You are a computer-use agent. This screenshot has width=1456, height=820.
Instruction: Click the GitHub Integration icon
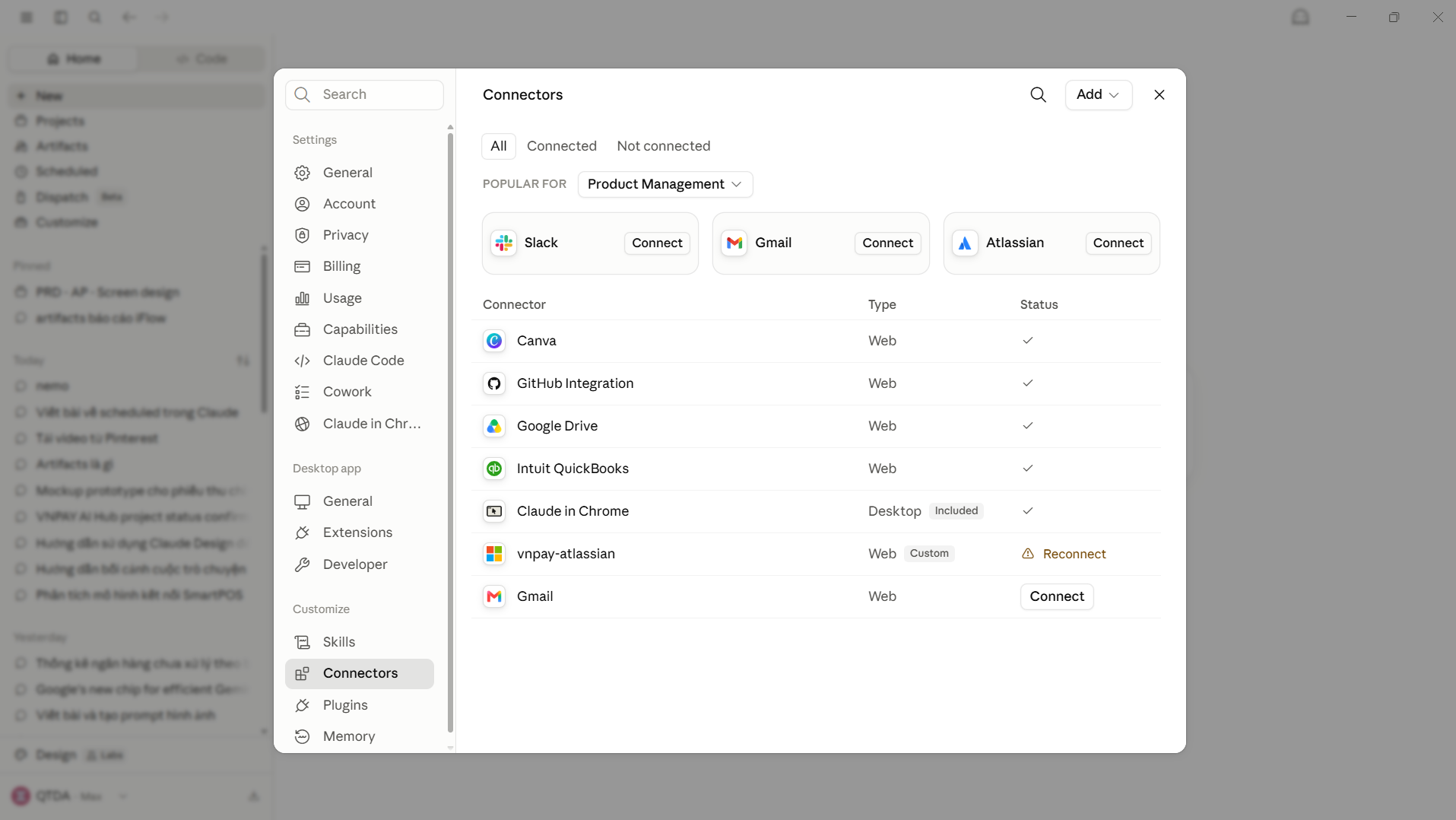(494, 383)
